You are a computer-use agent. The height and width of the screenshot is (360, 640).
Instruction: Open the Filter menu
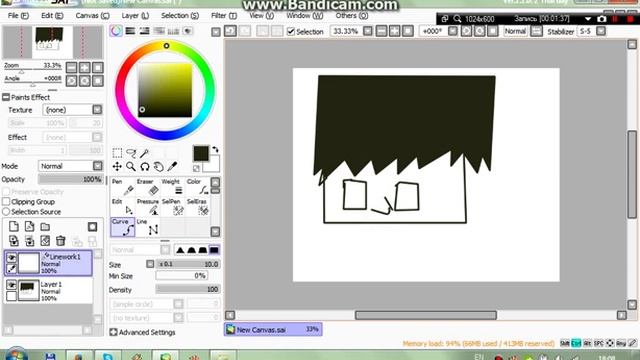click(x=224, y=16)
